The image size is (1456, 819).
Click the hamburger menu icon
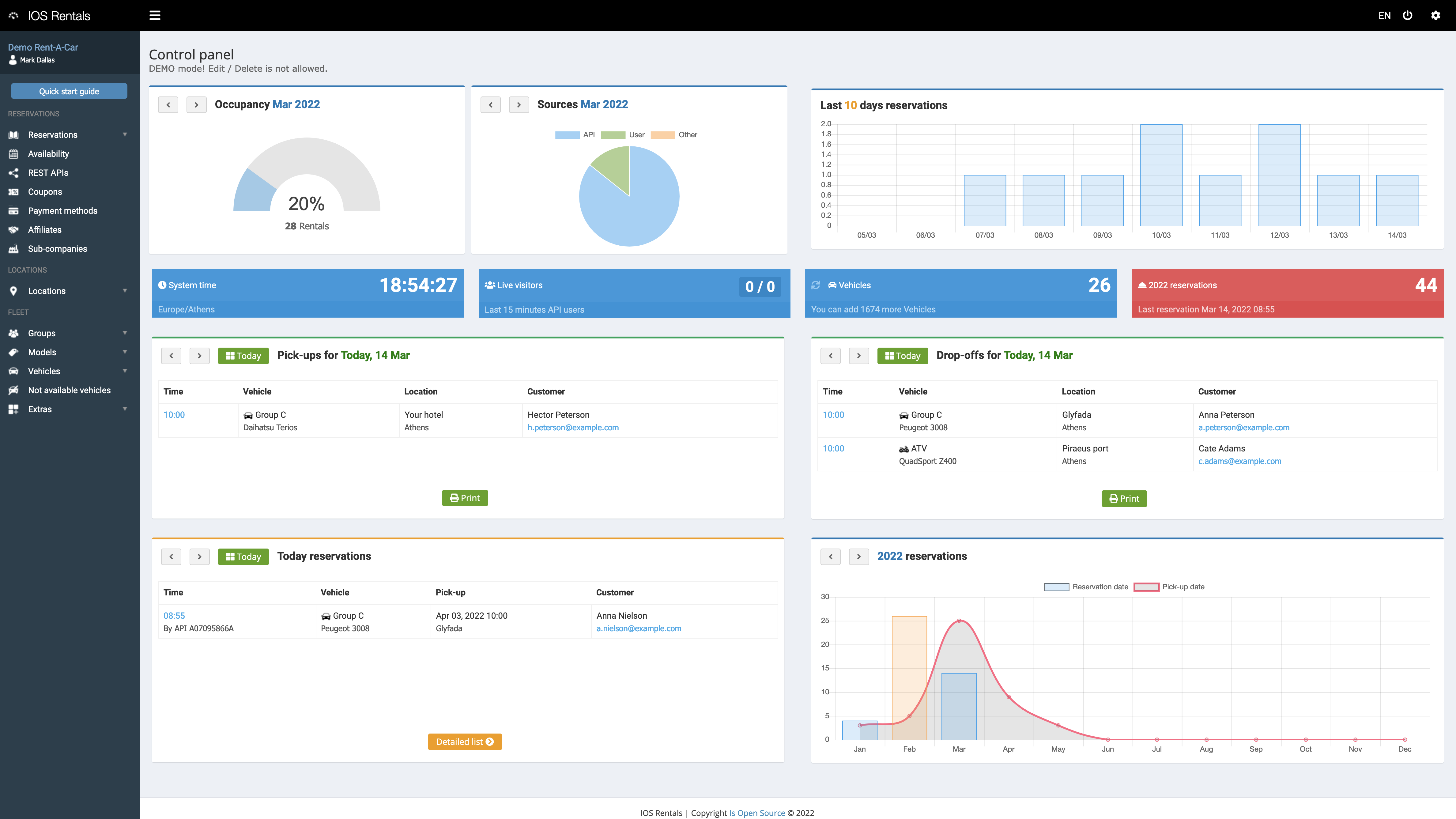coord(155,15)
